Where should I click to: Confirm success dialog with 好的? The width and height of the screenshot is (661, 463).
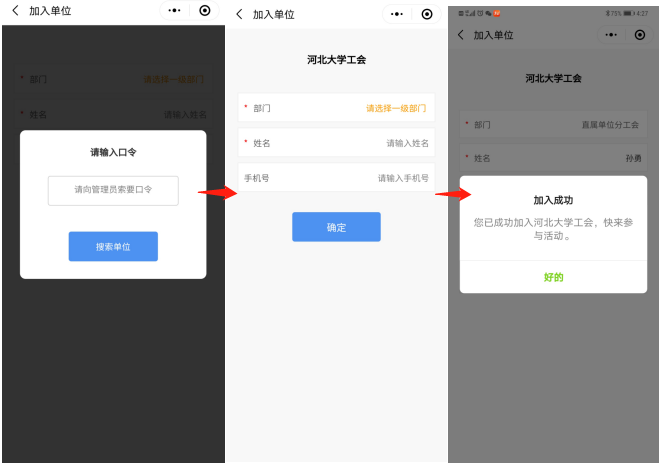553,277
